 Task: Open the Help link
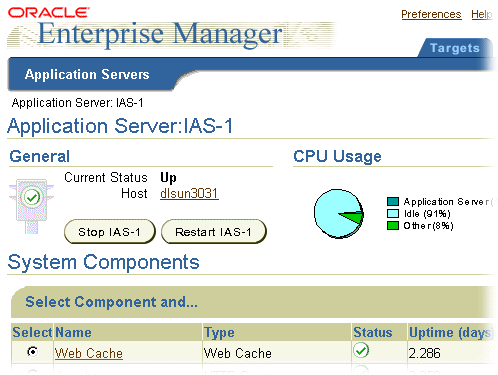[482, 14]
